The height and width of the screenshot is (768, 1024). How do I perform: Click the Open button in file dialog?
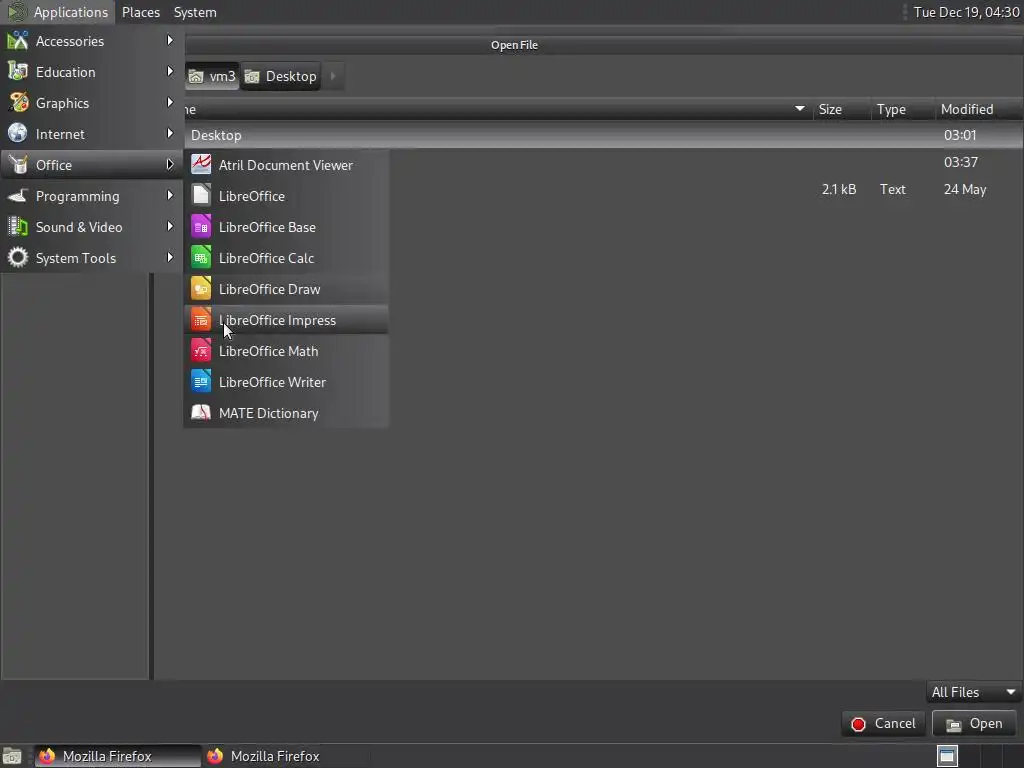pyautogui.click(x=974, y=724)
